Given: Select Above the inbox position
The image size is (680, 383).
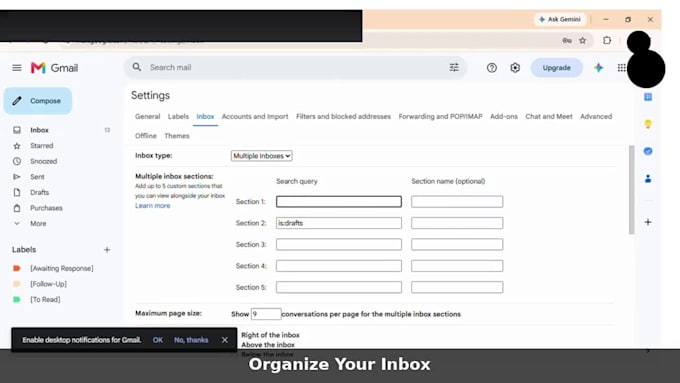Looking at the screenshot, I should coord(268,345).
